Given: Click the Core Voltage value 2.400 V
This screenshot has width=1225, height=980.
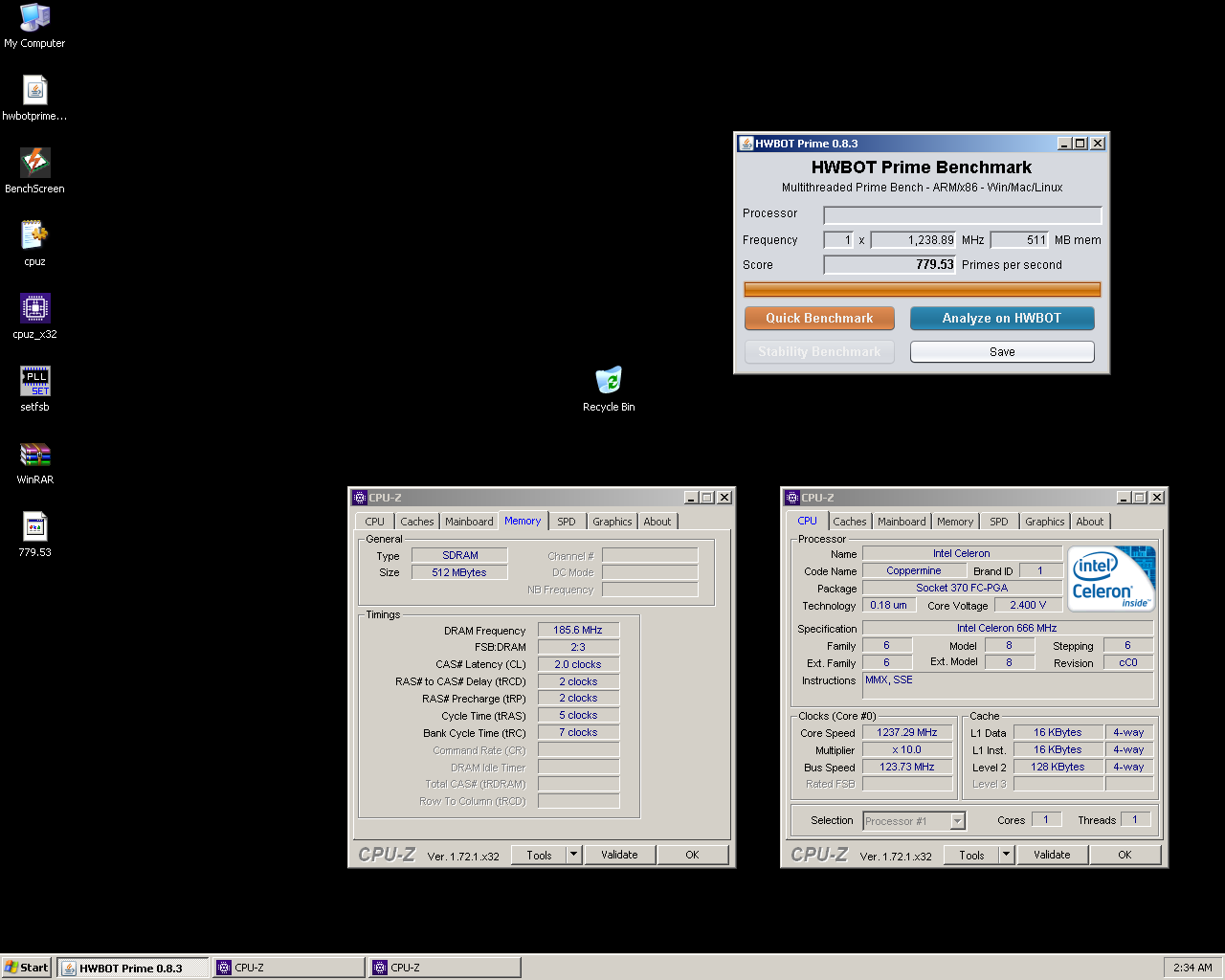Looking at the screenshot, I should click(1028, 605).
